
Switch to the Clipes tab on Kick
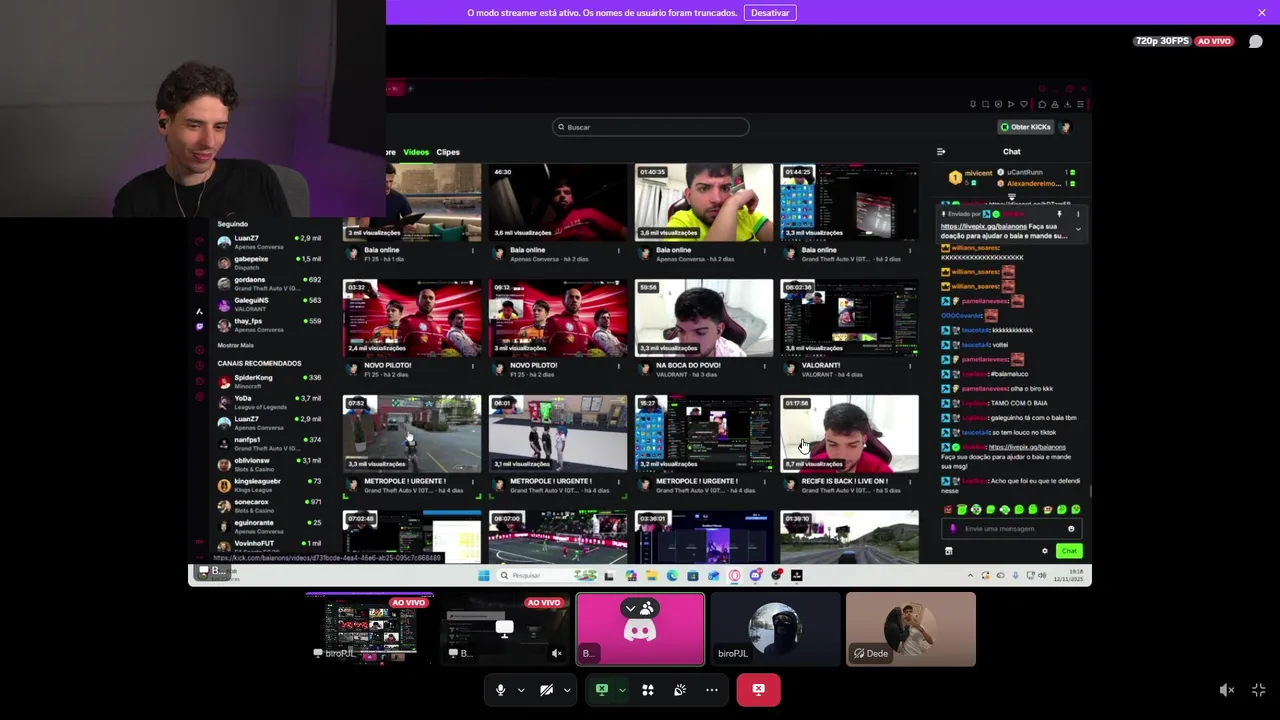pos(448,152)
